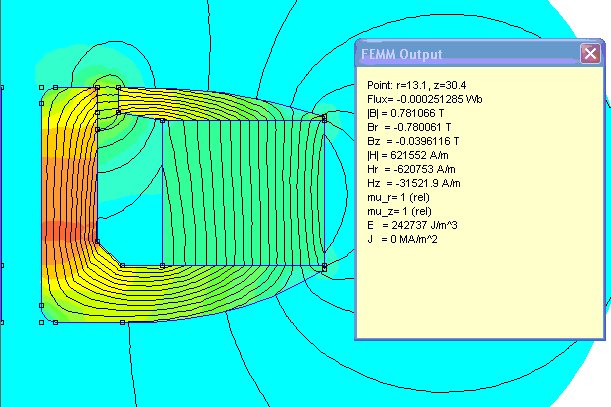Close the FEMM Output window
The image size is (611, 407).
pos(590,53)
